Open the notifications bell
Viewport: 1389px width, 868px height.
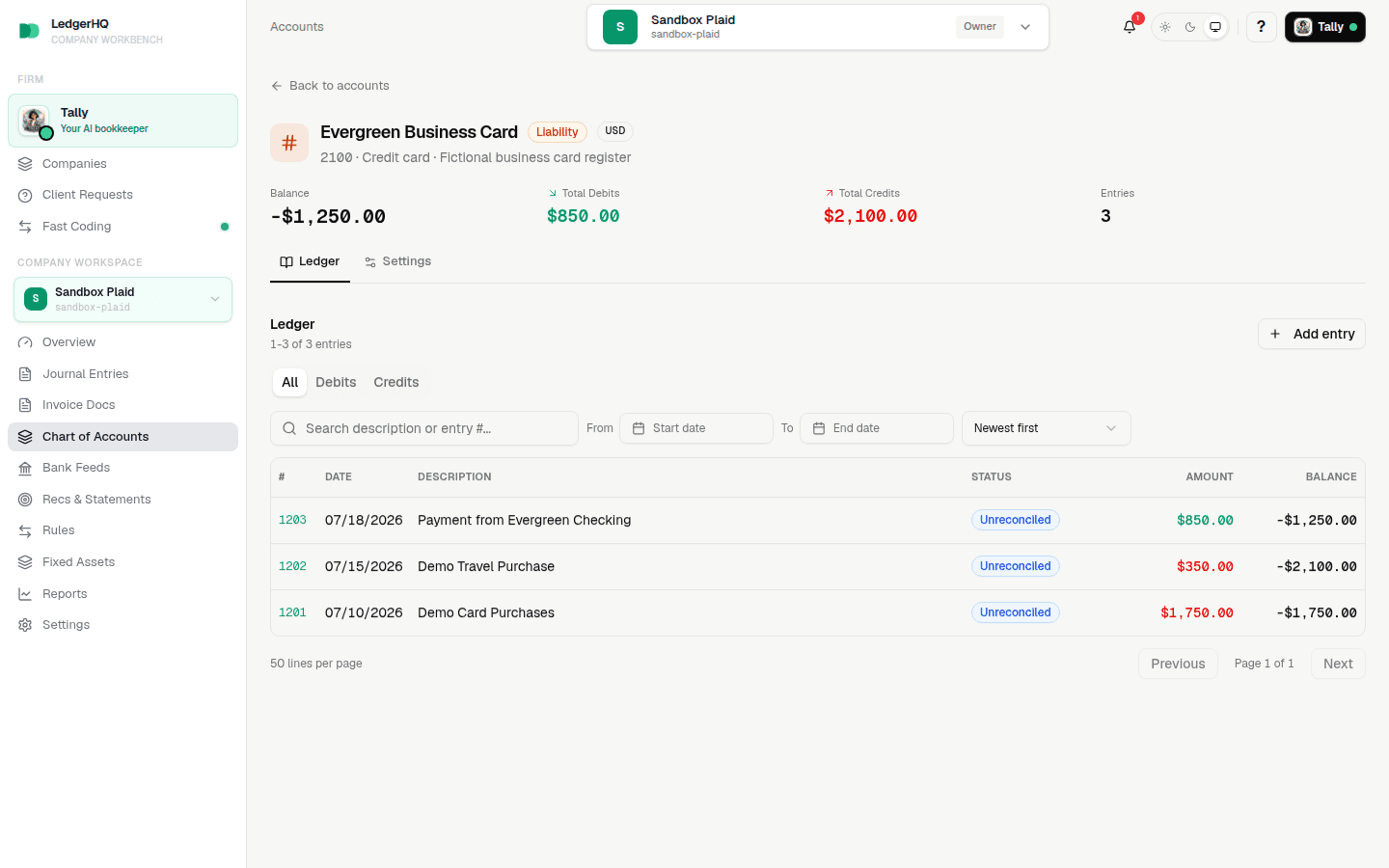tap(1130, 27)
